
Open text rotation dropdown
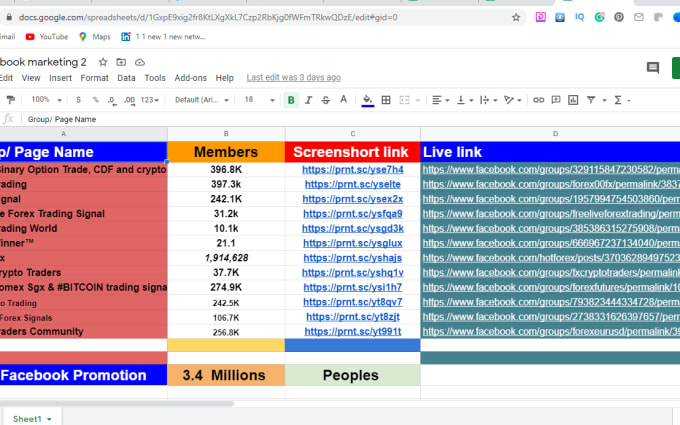click(512, 100)
